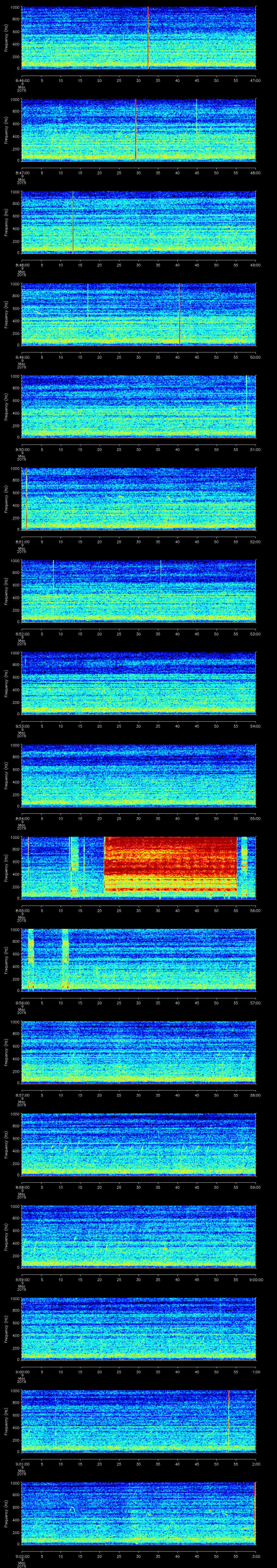Select the spectrogram panel beginning at 8:53:00
Viewport: 277px width, 1568px height.
(x=139, y=683)
